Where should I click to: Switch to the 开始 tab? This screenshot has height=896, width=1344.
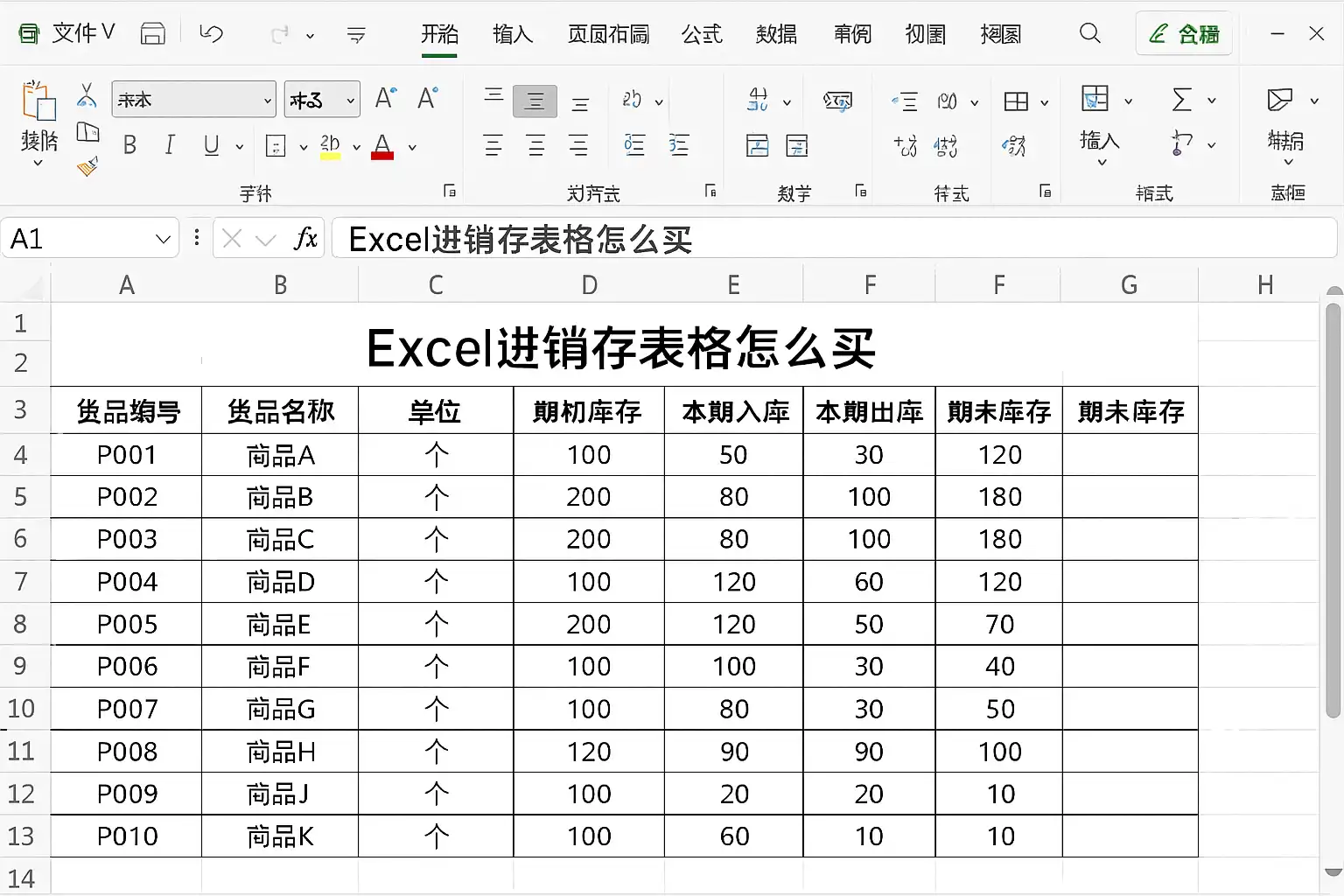(439, 34)
